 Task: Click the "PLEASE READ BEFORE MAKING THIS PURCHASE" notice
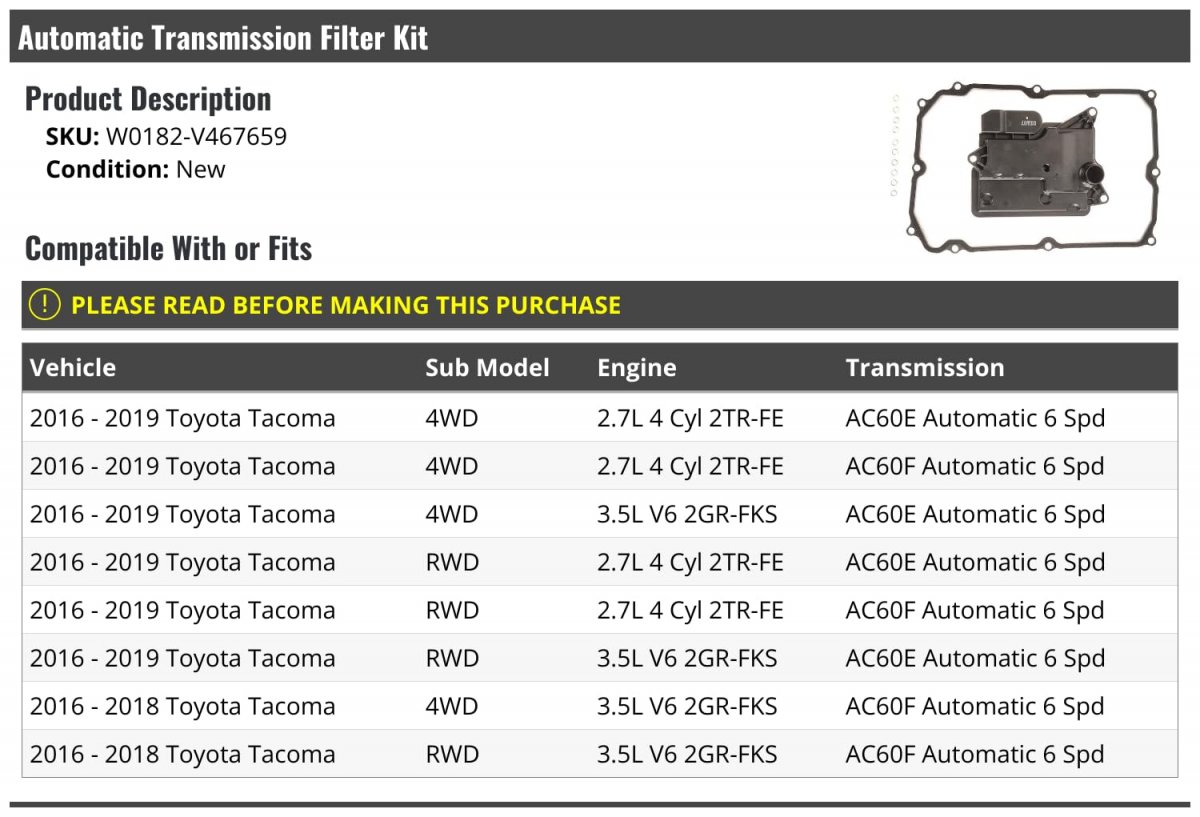coord(346,305)
